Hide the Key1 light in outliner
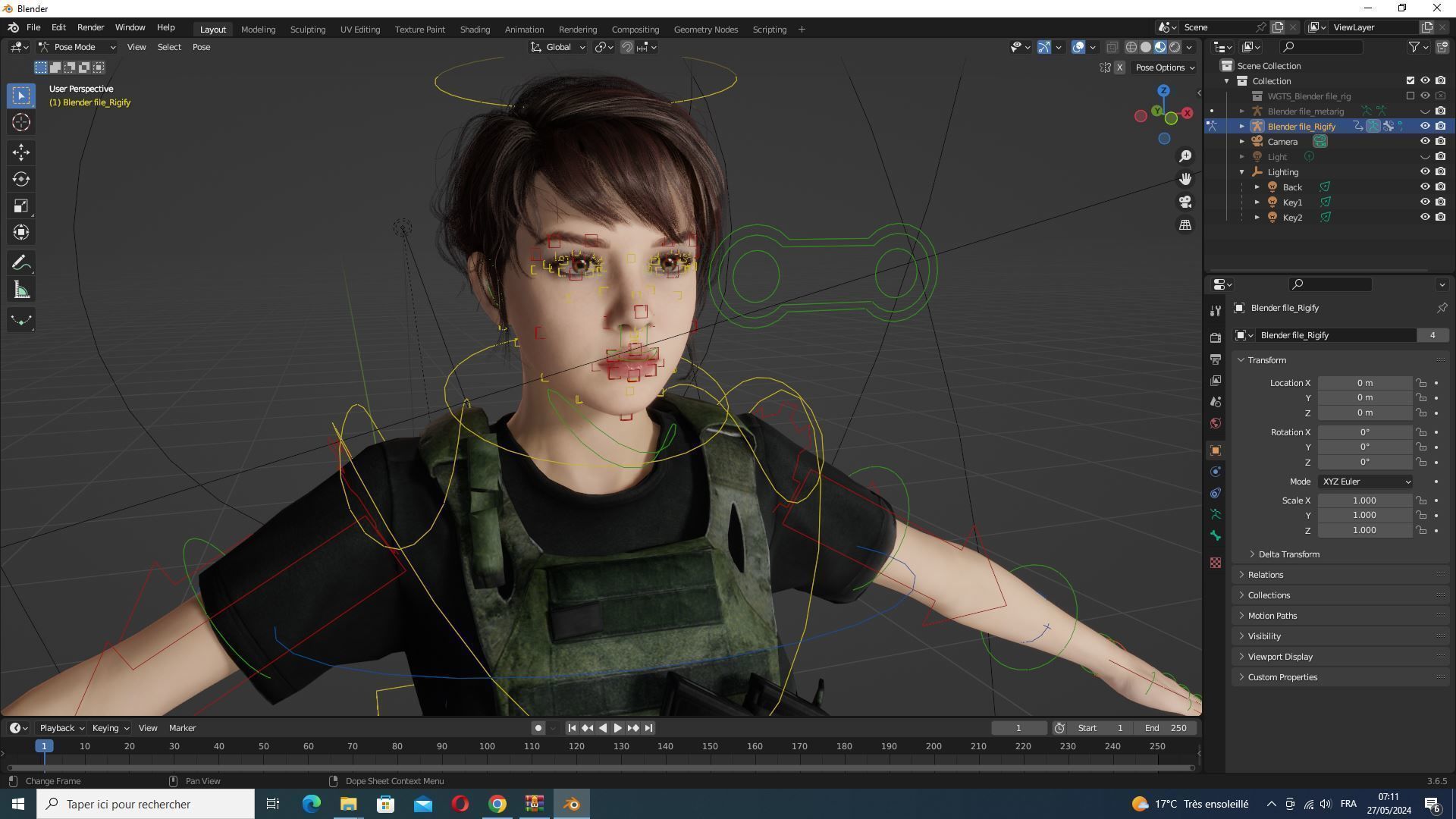 [1425, 202]
